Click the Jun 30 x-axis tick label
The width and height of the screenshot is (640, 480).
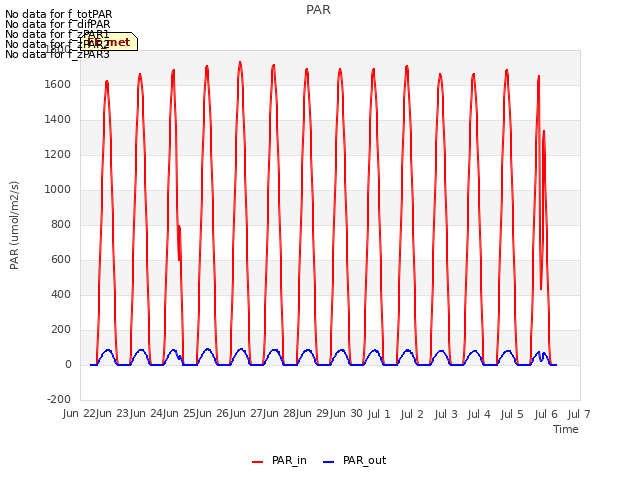[346, 414]
